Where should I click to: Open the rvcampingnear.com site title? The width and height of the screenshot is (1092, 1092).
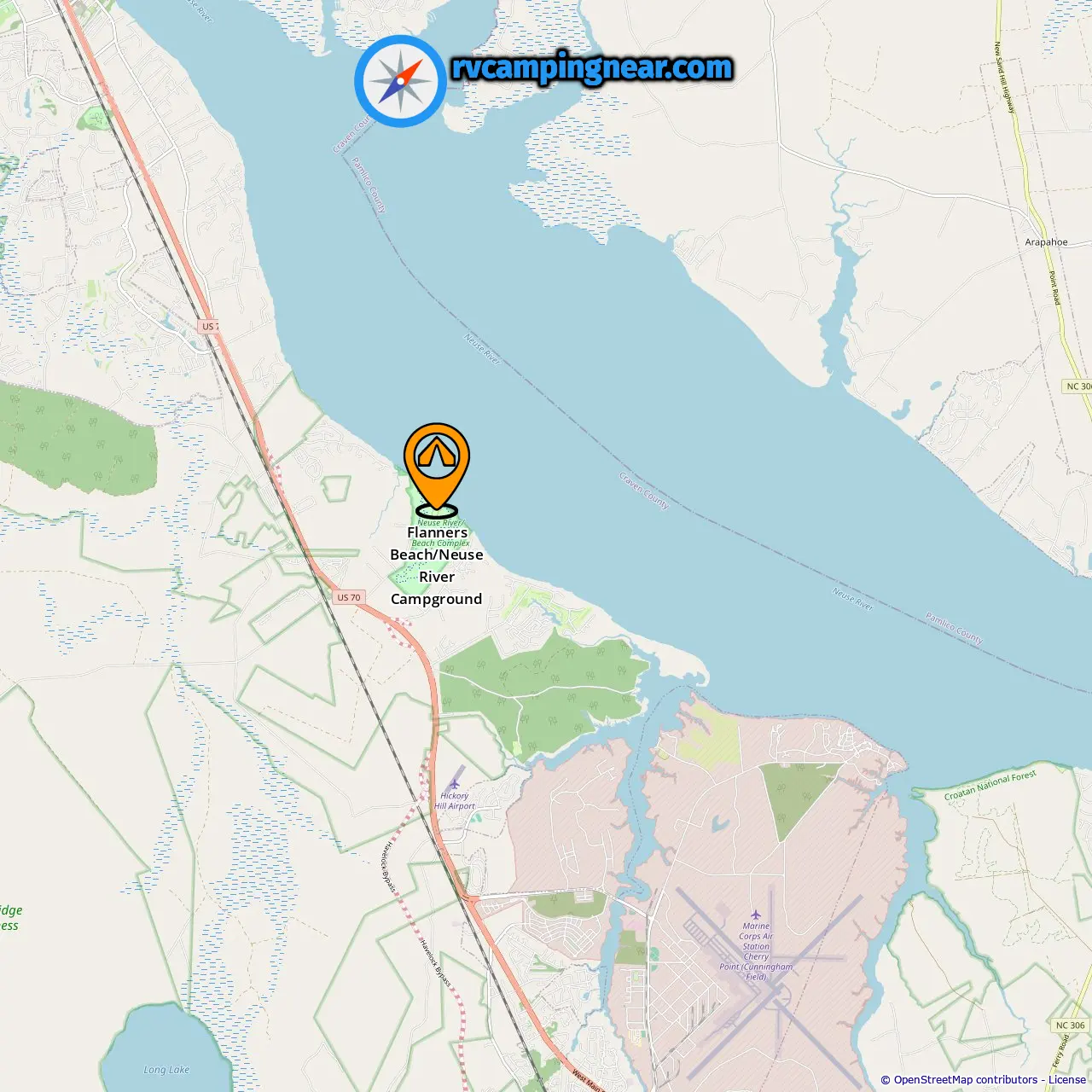tap(592, 67)
